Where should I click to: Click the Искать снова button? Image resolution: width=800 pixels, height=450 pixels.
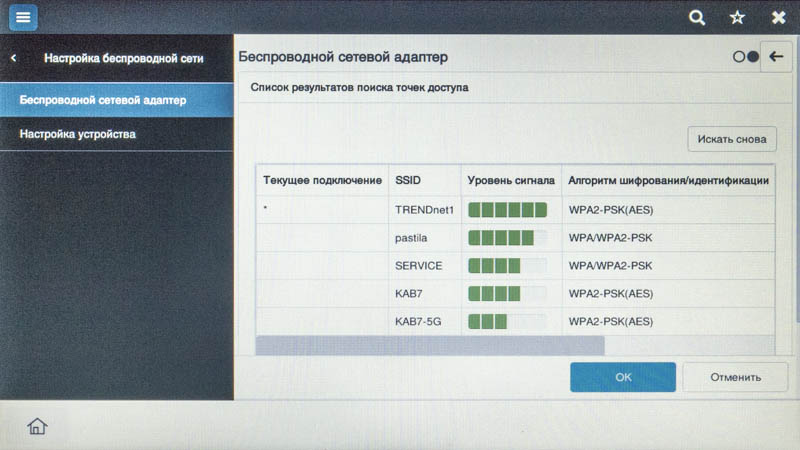click(732, 139)
